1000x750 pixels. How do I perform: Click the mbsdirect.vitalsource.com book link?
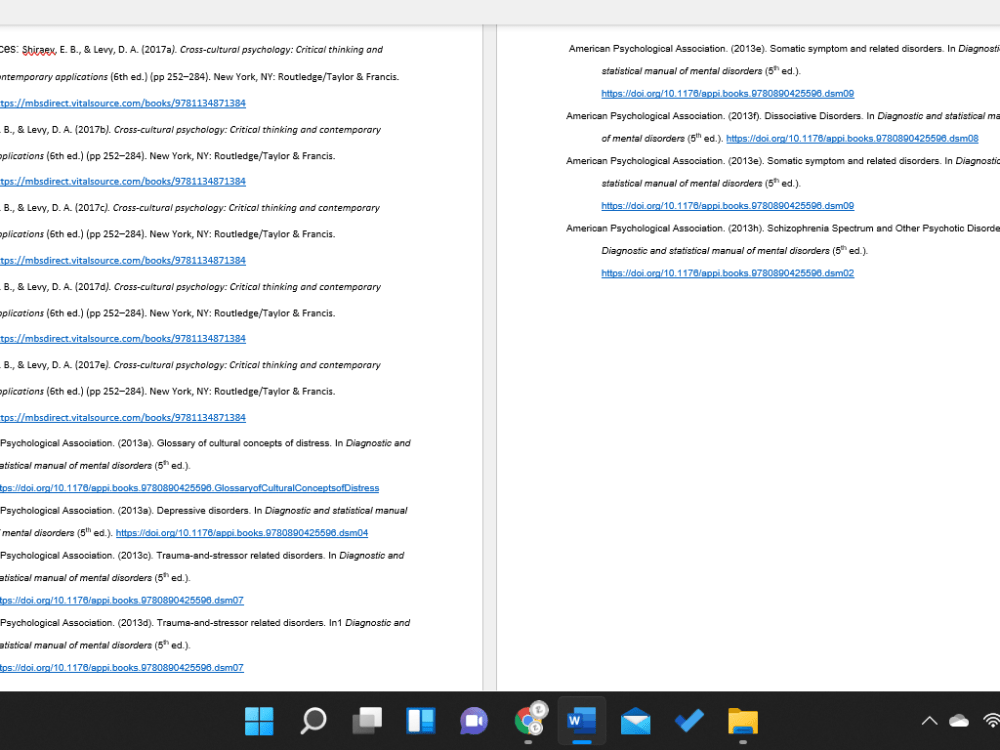coord(124,103)
